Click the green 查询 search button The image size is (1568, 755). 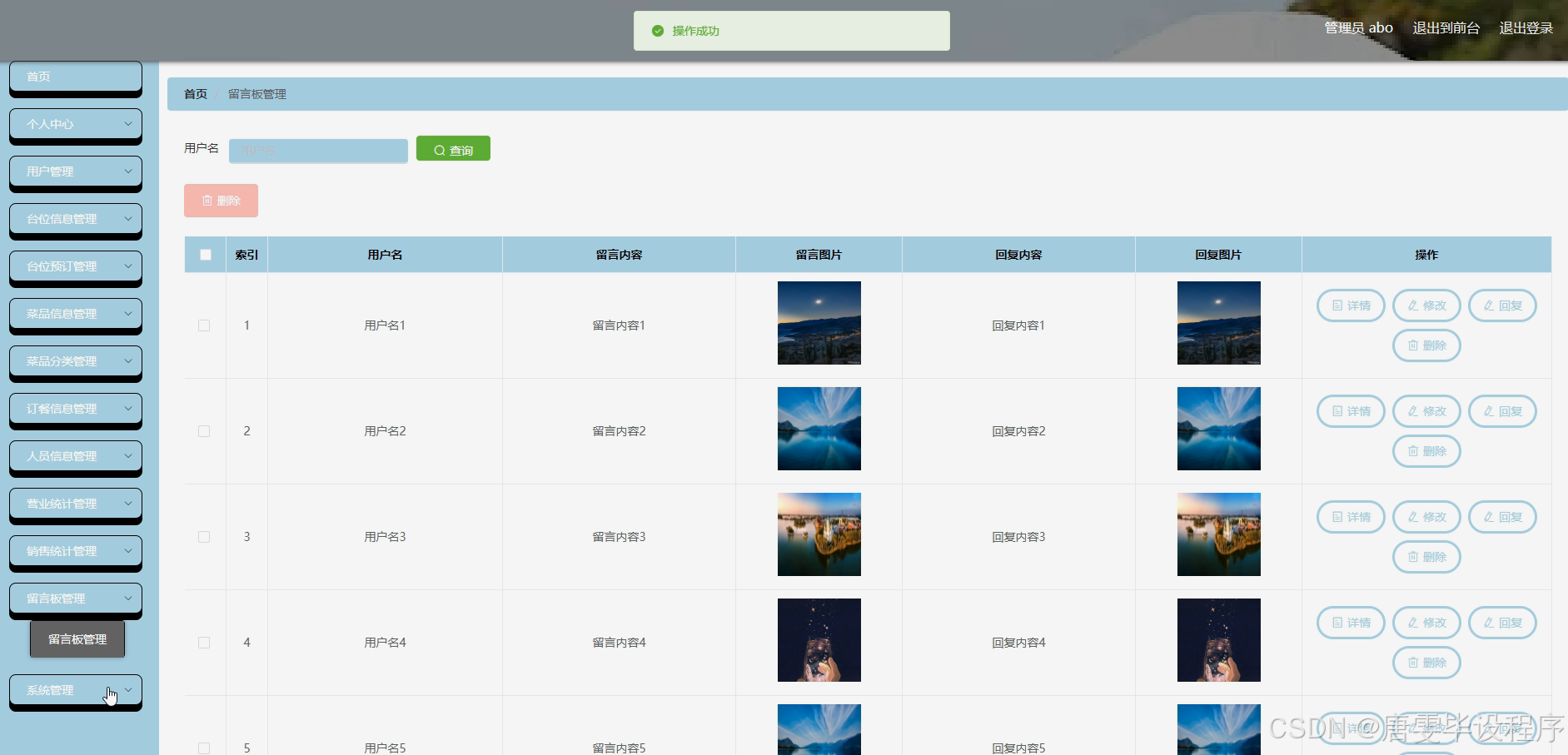(453, 149)
